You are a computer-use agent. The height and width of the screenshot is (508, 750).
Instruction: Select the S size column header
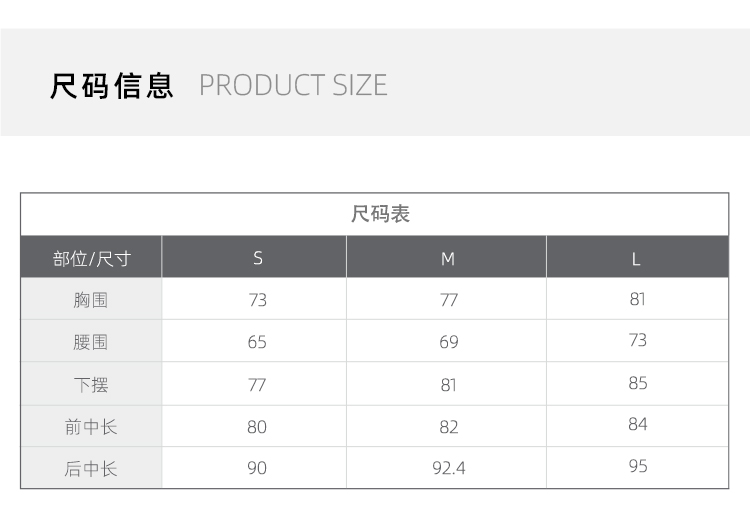pyautogui.click(x=258, y=259)
